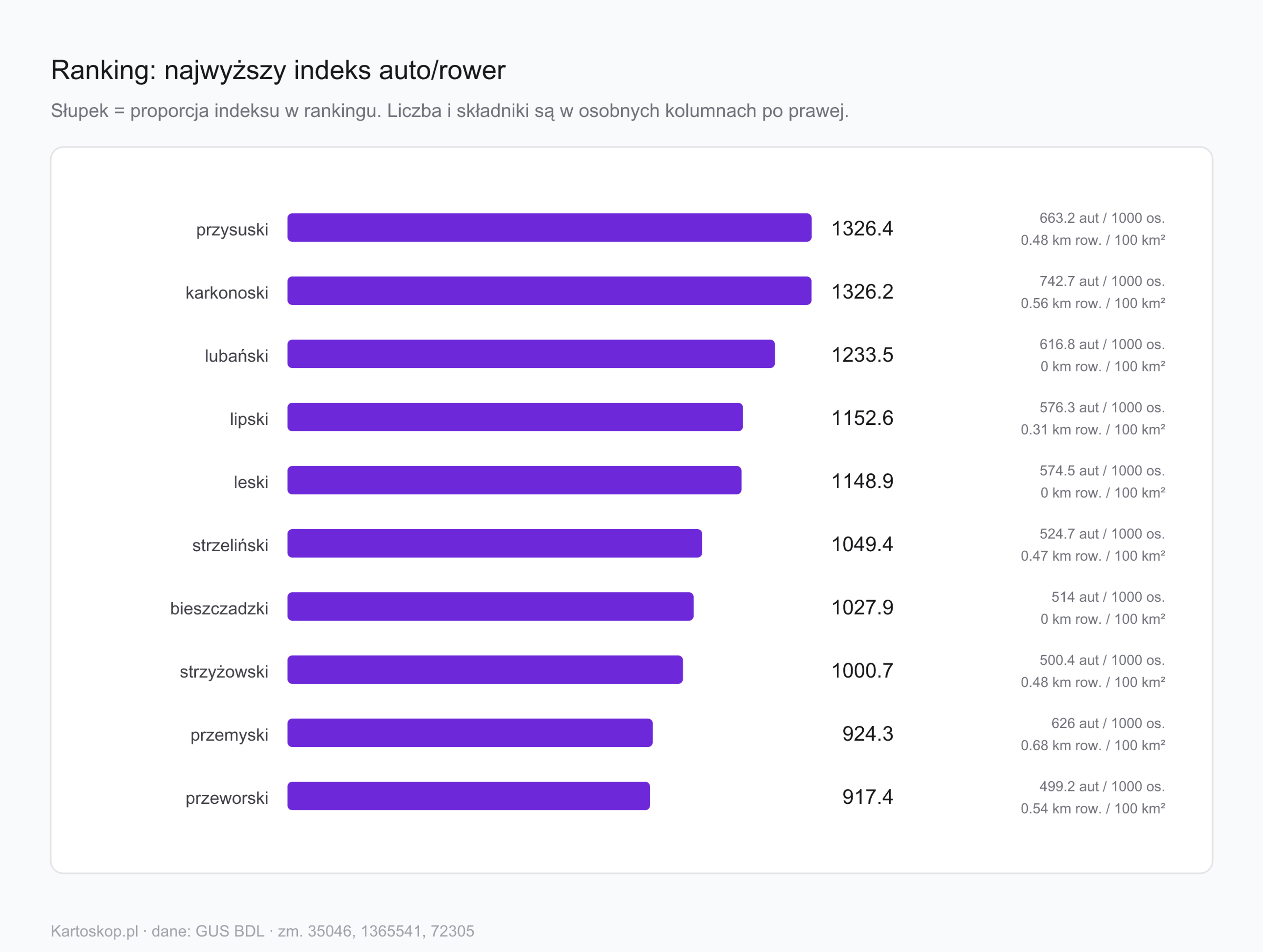
Task: Click the value 1027.9
Action: (862, 607)
